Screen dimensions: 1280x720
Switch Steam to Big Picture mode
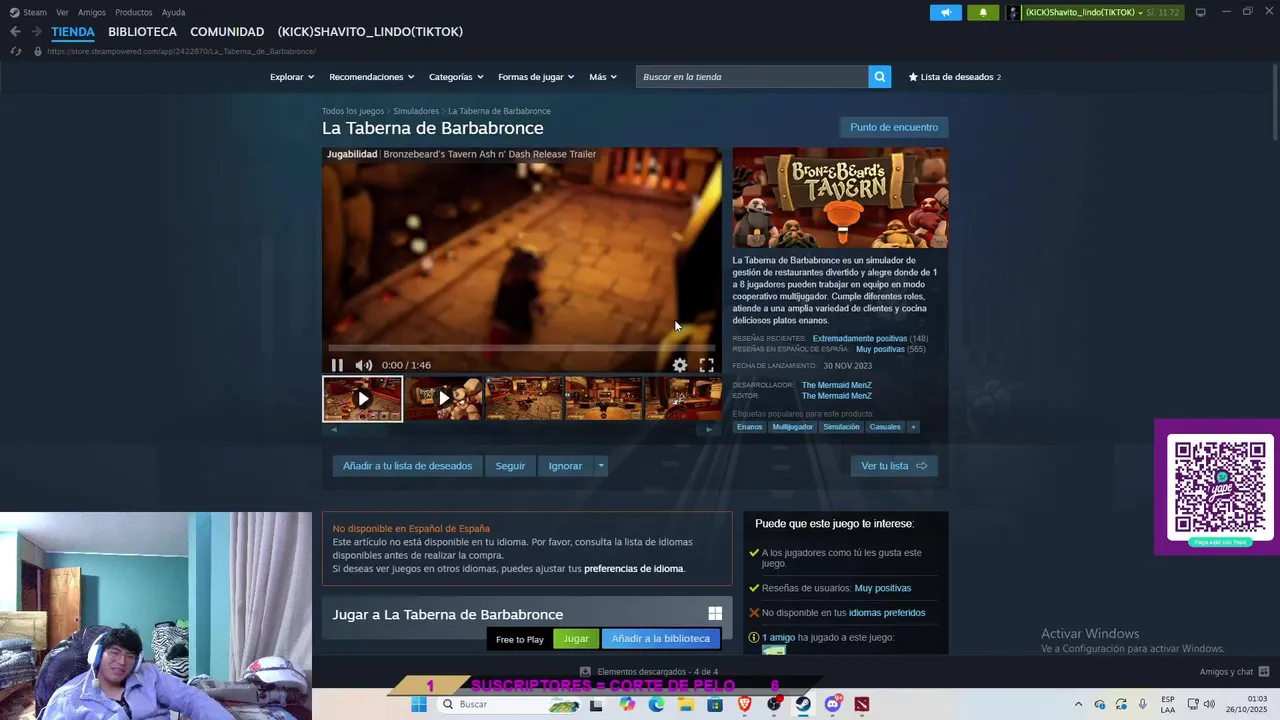point(1200,12)
